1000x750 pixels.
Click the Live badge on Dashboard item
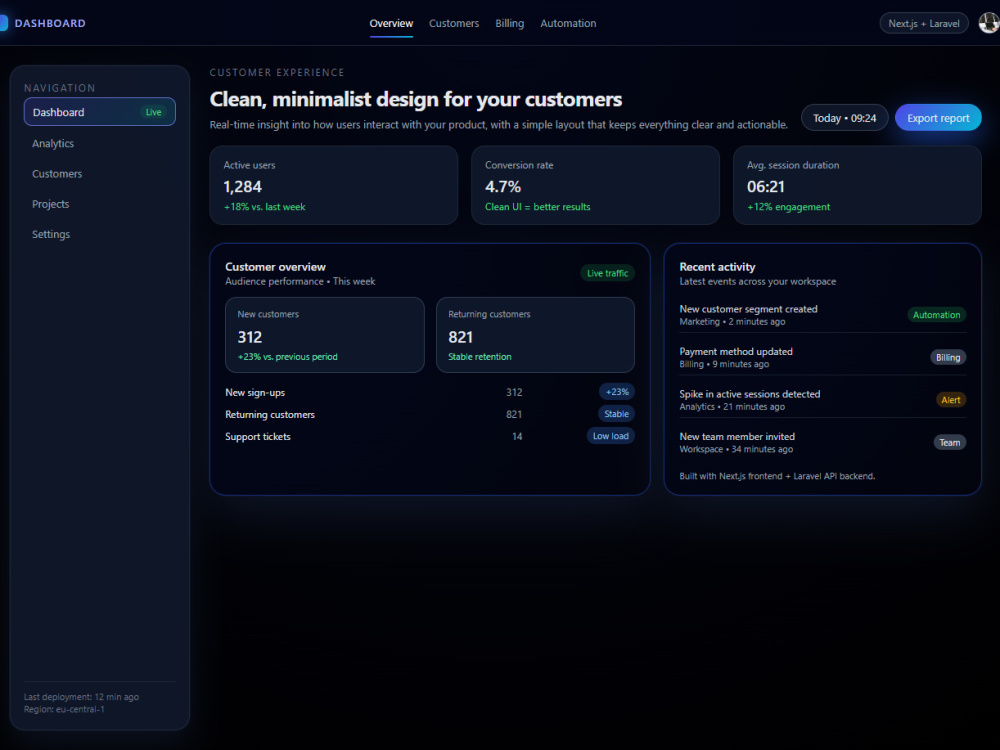153,112
